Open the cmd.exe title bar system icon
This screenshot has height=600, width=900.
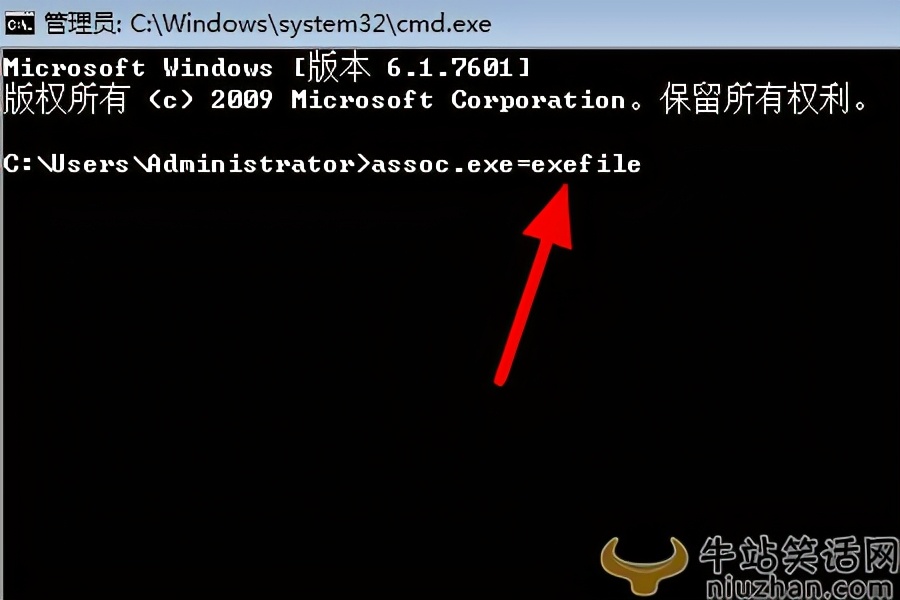pyautogui.click(x=20, y=24)
